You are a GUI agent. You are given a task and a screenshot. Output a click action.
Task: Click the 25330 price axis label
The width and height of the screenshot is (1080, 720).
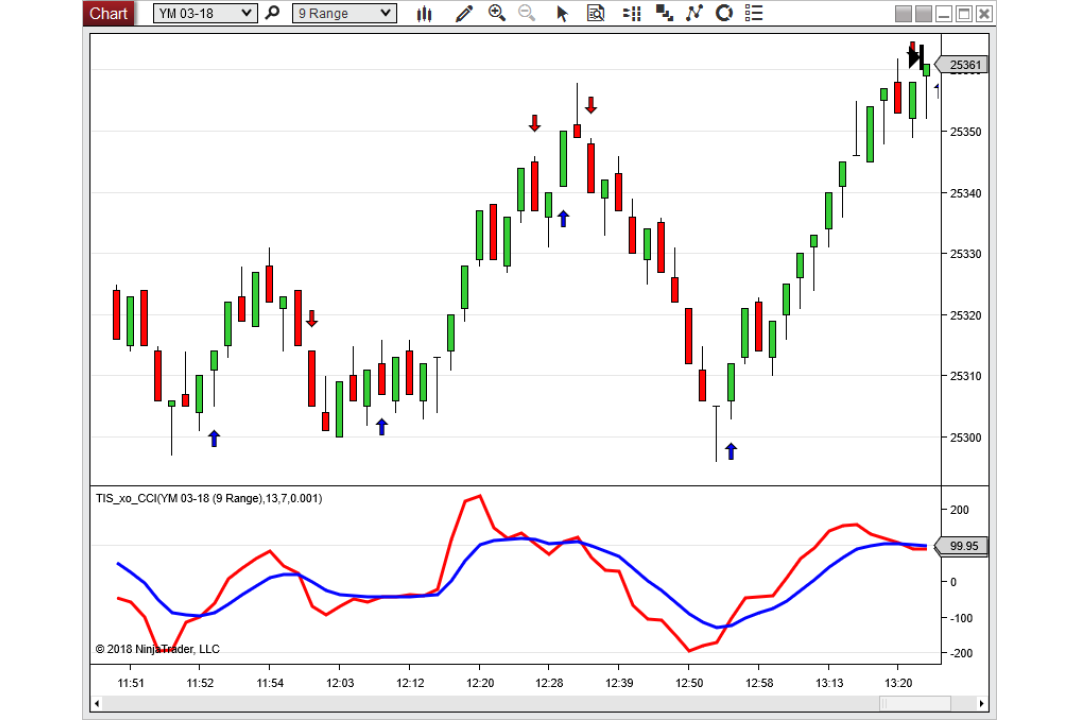tap(966, 254)
